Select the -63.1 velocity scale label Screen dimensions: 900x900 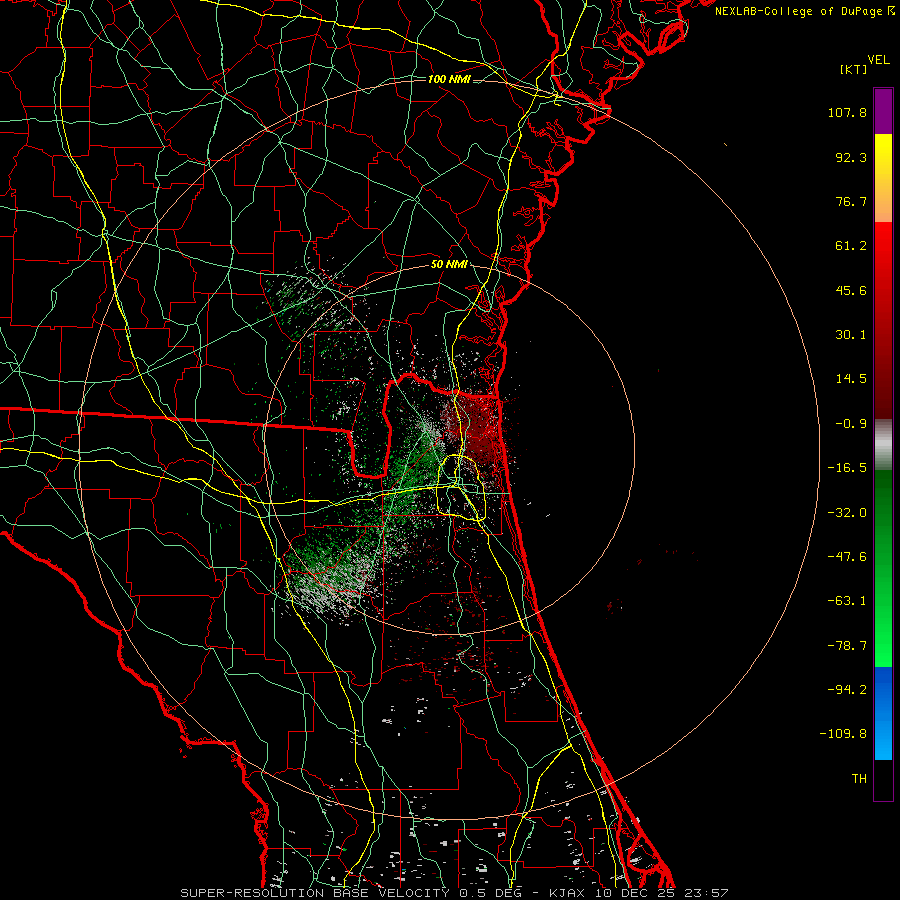click(x=847, y=601)
